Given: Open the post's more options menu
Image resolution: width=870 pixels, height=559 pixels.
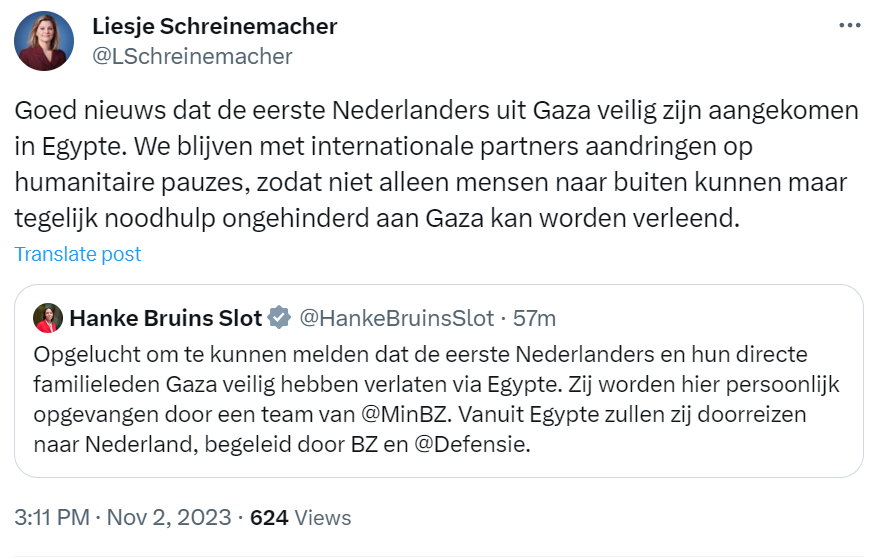Looking at the screenshot, I should [848, 26].
